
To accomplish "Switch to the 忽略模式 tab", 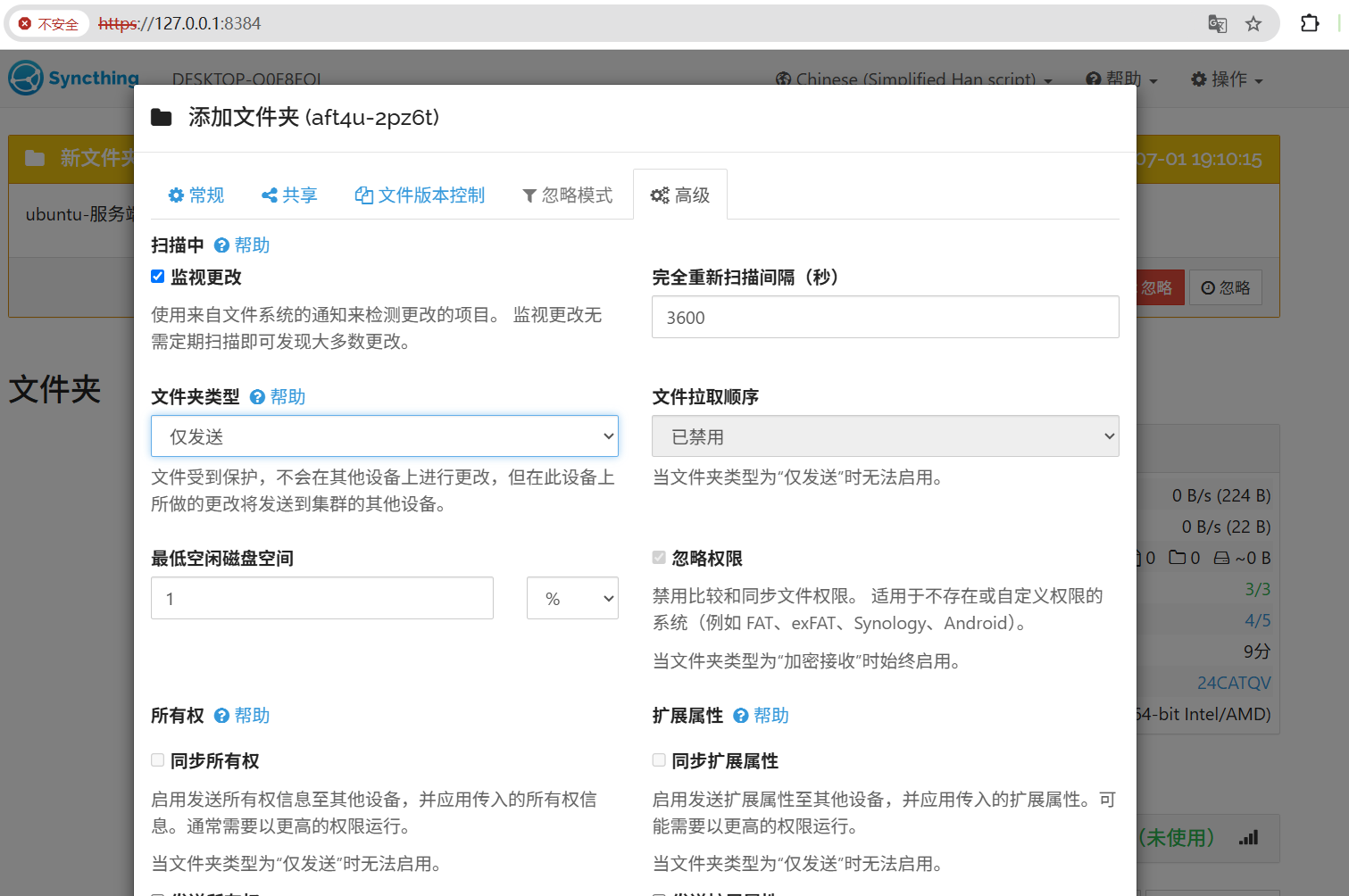I will click(x=568, y=195).
